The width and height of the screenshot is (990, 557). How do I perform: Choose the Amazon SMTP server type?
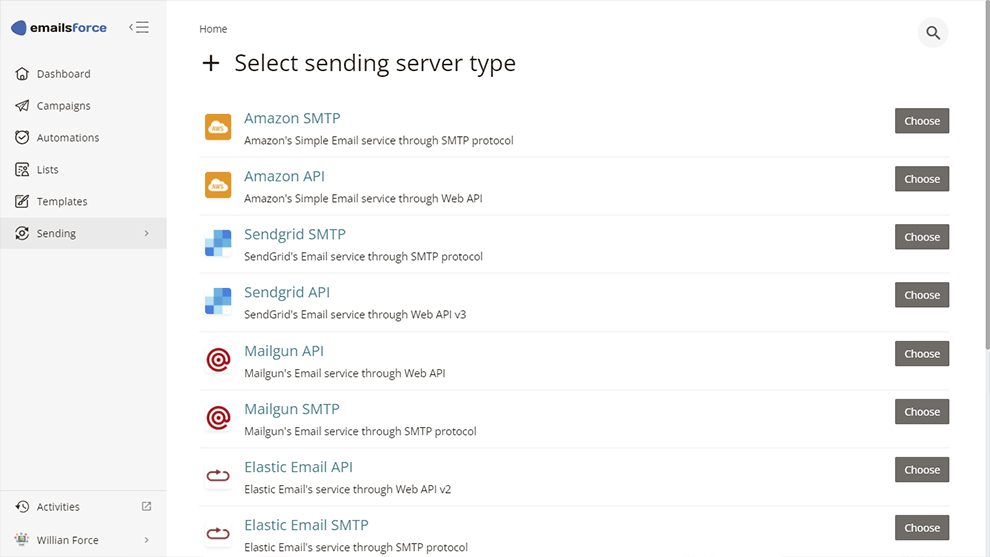pyautogui.click(x=921, y=121)
